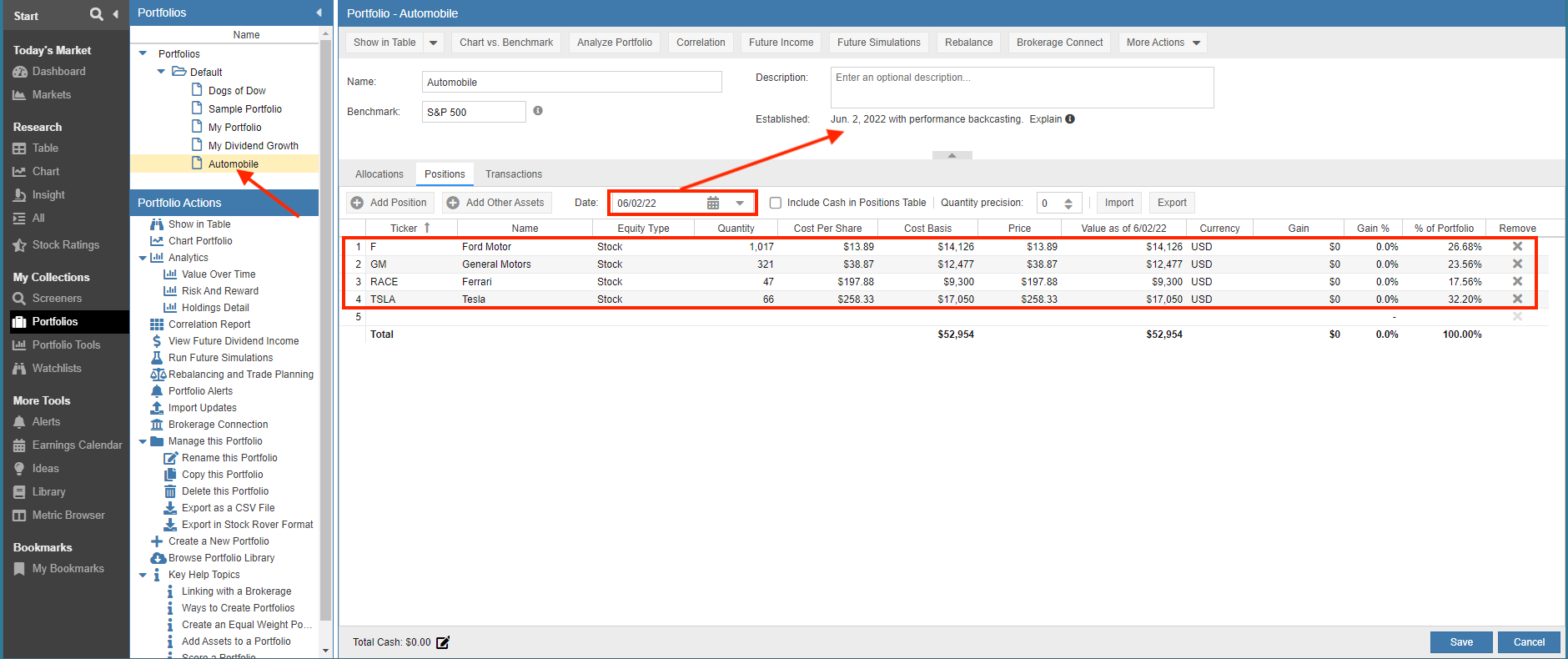Screen dimensions: 1568x659
Task: Click the Benchmark info icon
Action: click(538, 111)
